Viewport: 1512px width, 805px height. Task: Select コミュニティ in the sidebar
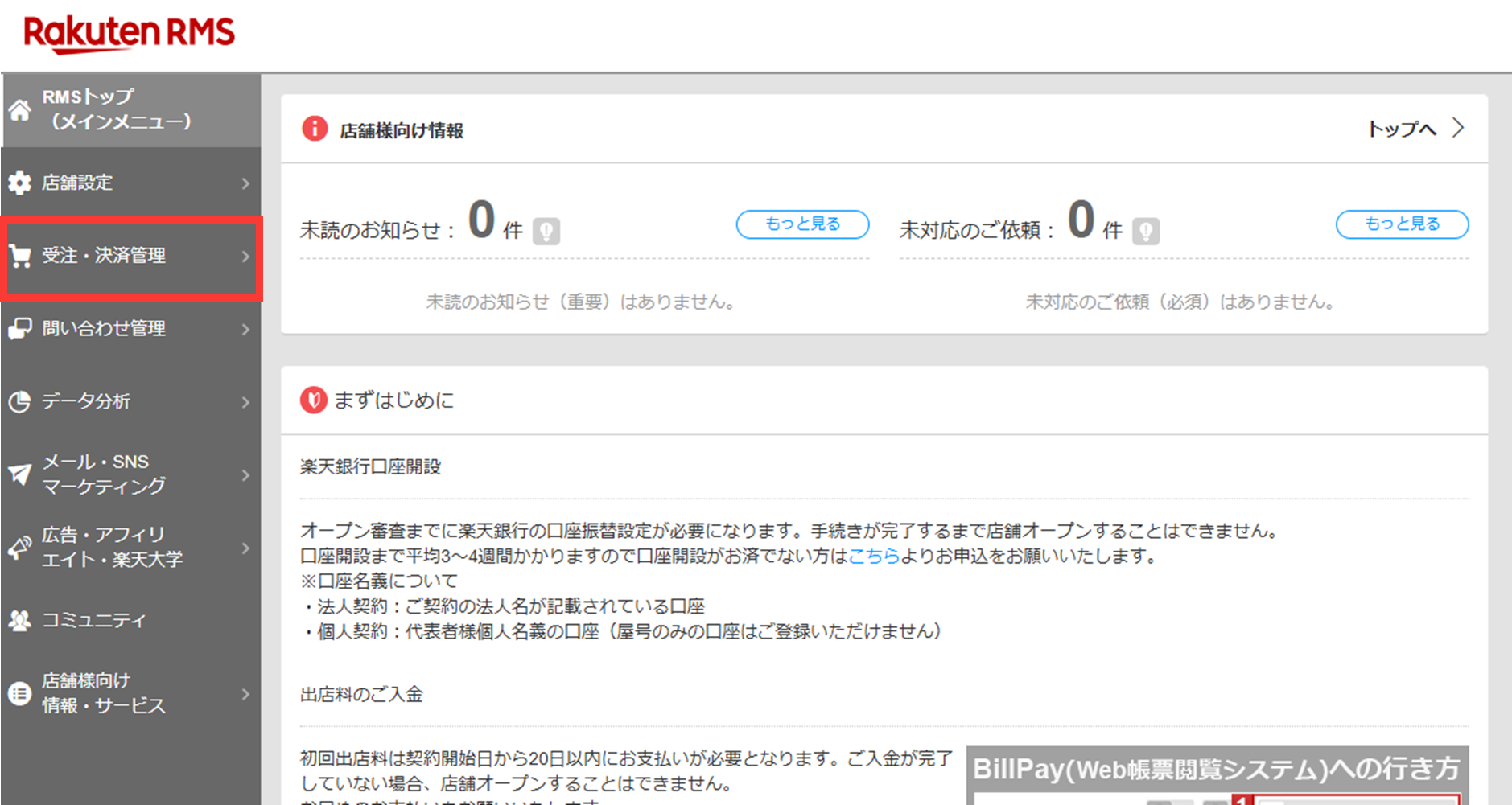131,620
